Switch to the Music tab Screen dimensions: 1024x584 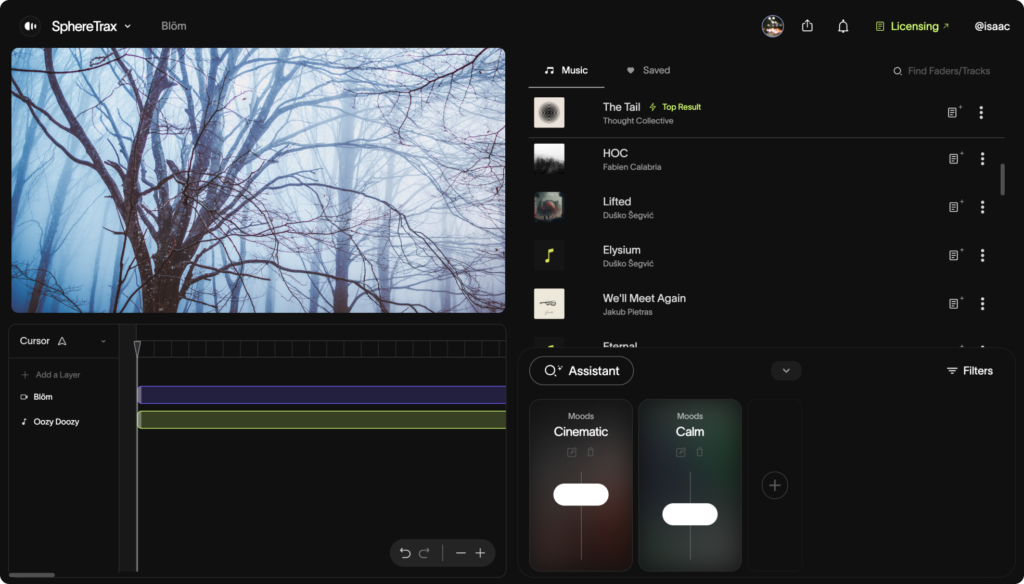pyautogui.click(x=566, y=70)
